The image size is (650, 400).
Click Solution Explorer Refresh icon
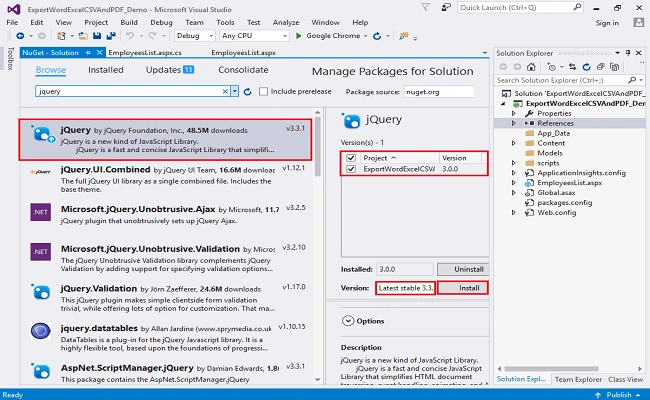click(x=586, y=67)
